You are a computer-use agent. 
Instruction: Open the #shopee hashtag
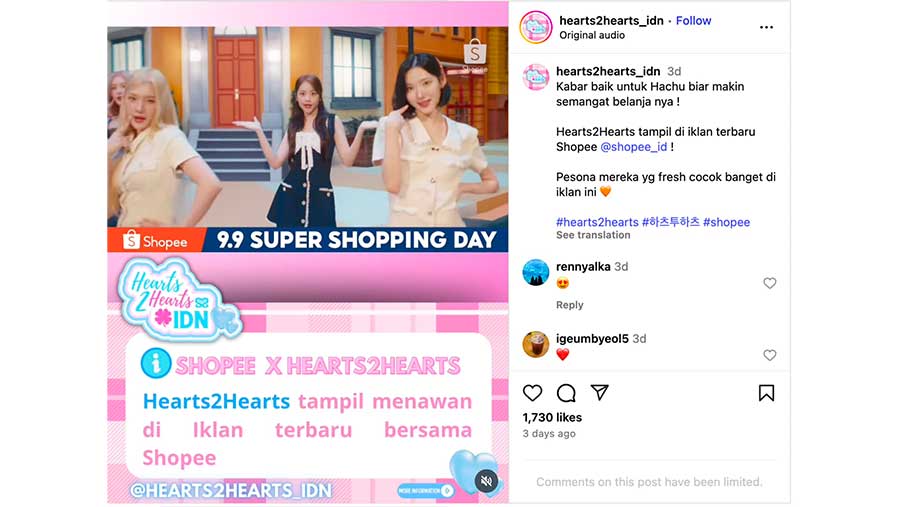click(726, 222)
